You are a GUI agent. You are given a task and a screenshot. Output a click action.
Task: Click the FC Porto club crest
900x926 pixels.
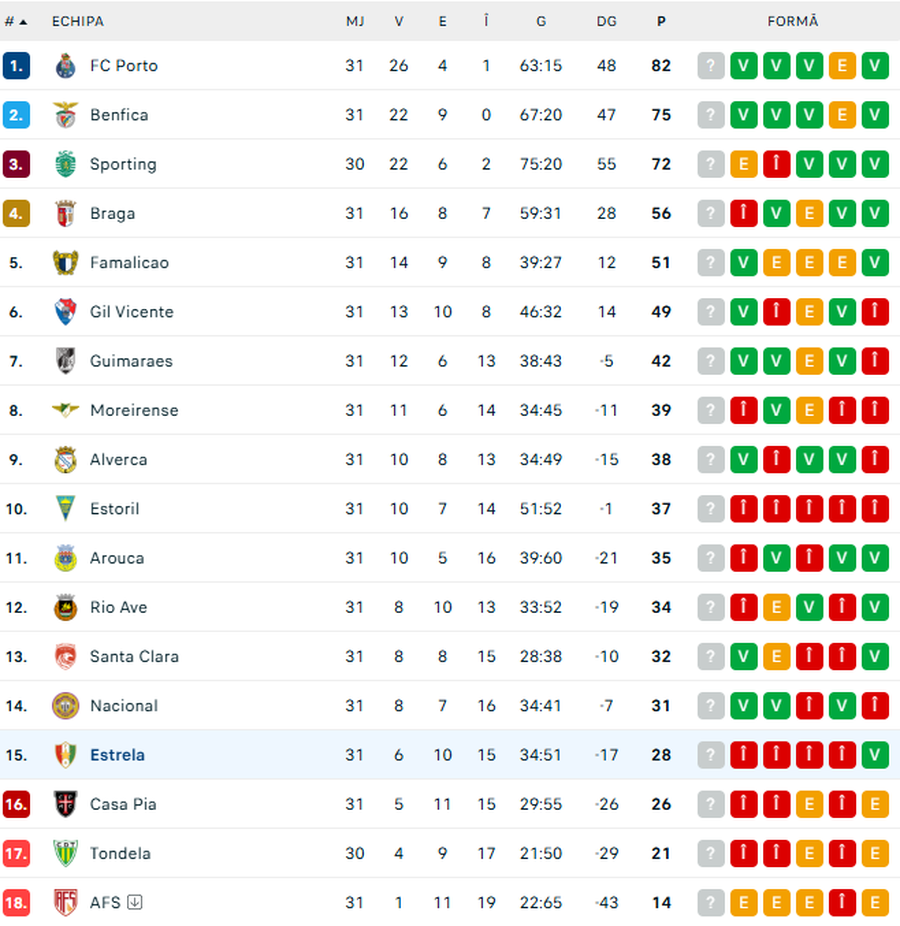coord(65,66)
